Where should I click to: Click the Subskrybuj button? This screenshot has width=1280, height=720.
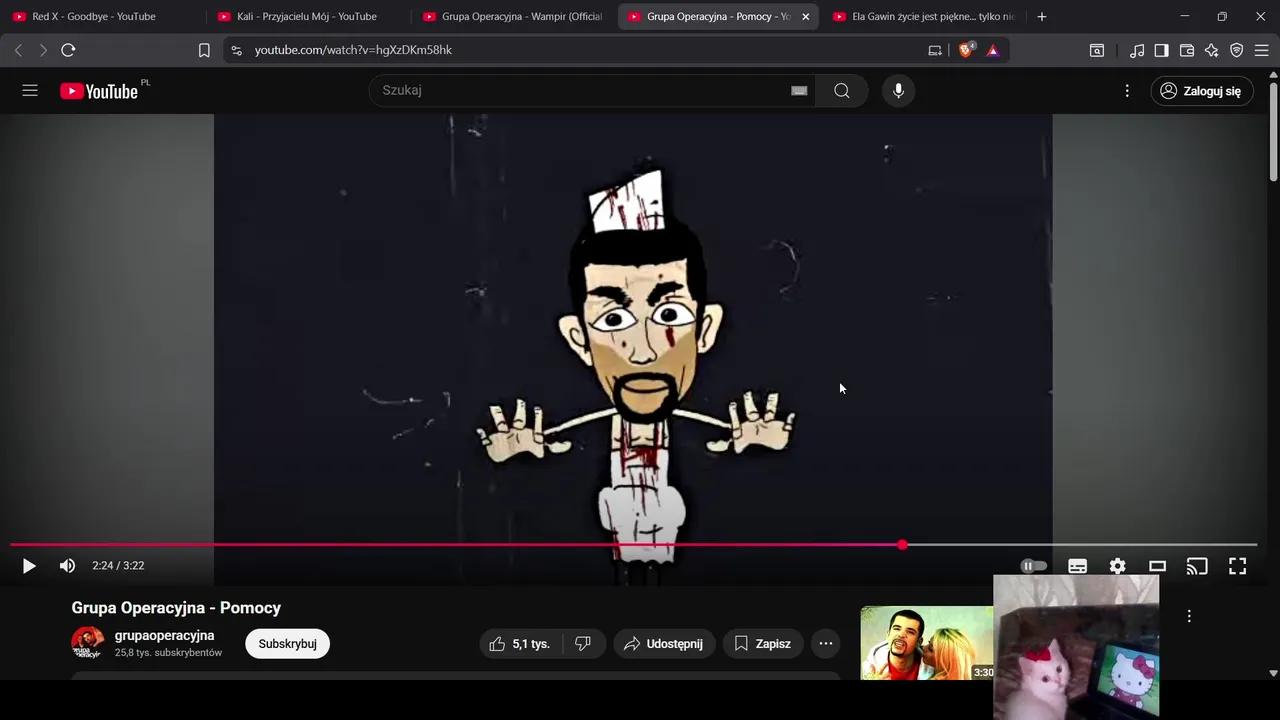pyautogui.click(x=287, y=644)
